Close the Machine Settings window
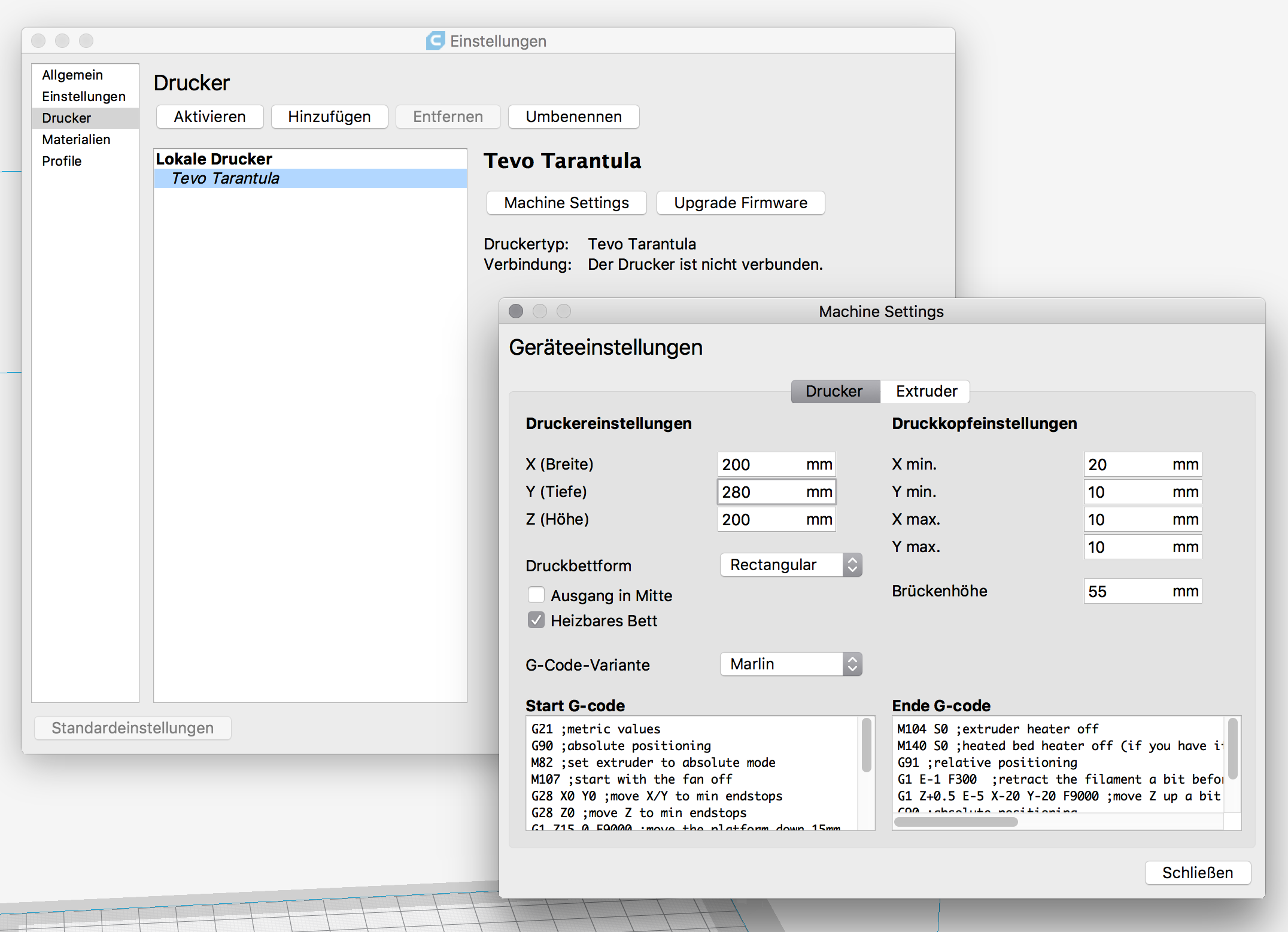The width and height of the screenshot is (1288, 932). [516, 311]
